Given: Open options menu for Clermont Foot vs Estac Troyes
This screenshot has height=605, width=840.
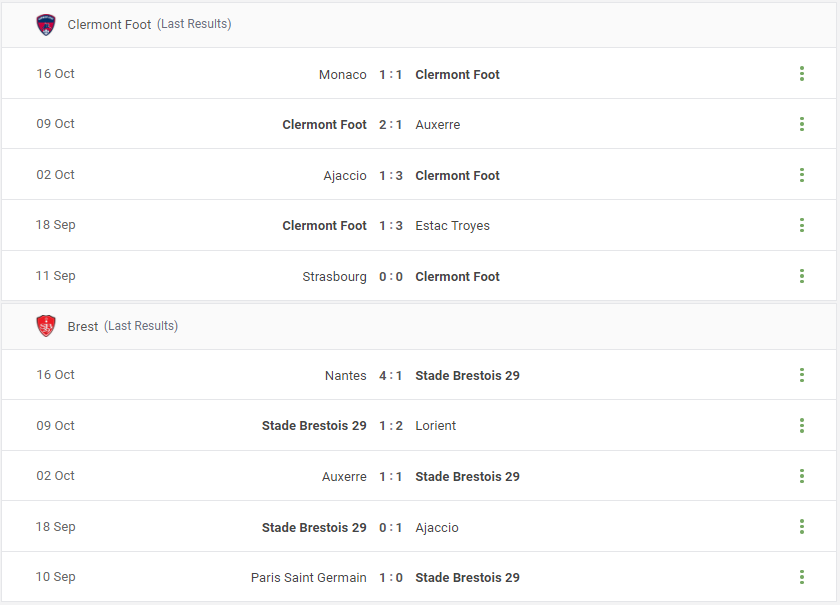Looking at the screenshot, I should 801,225.
